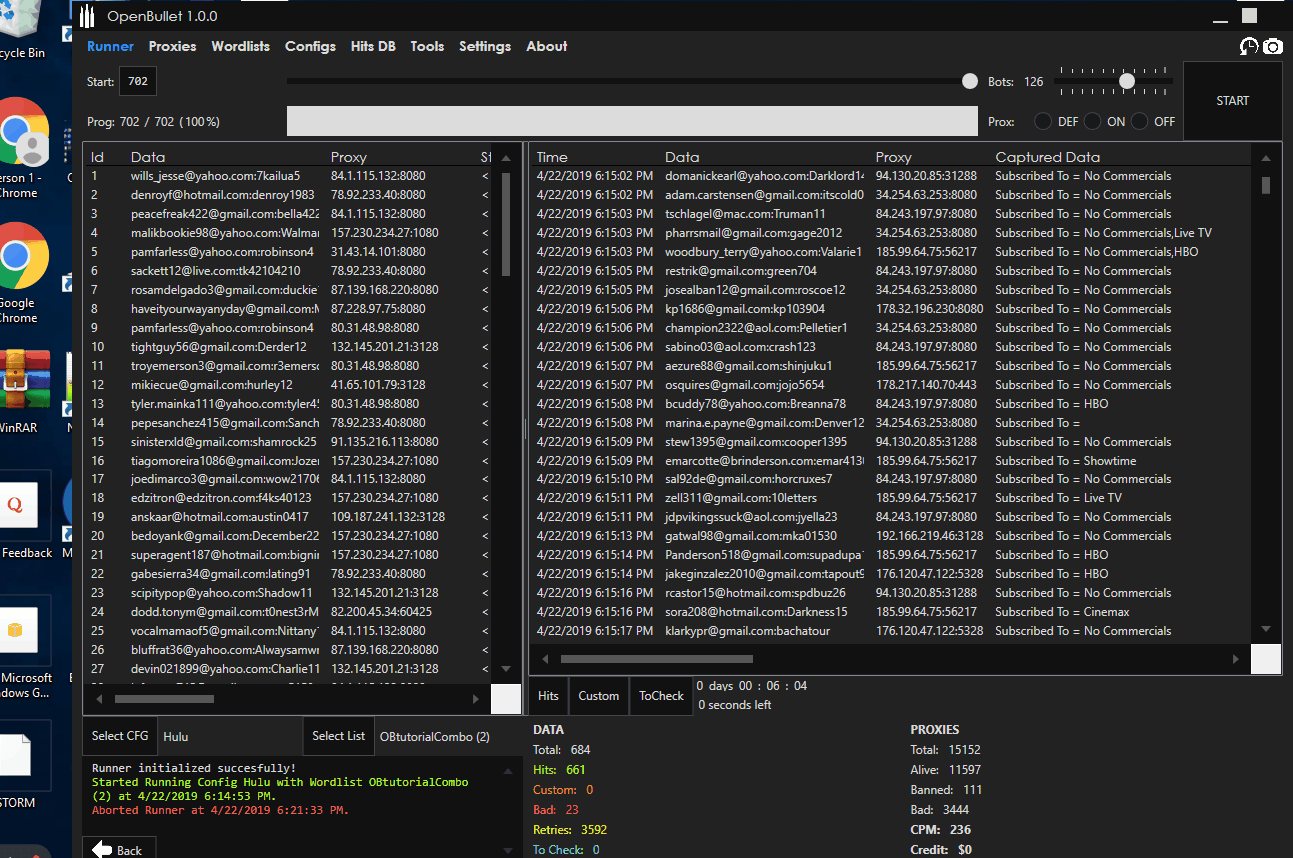The image size is (1293, 858).
Task: Select hit row woodbury_terry@yahoo.com
Action: 890,252
